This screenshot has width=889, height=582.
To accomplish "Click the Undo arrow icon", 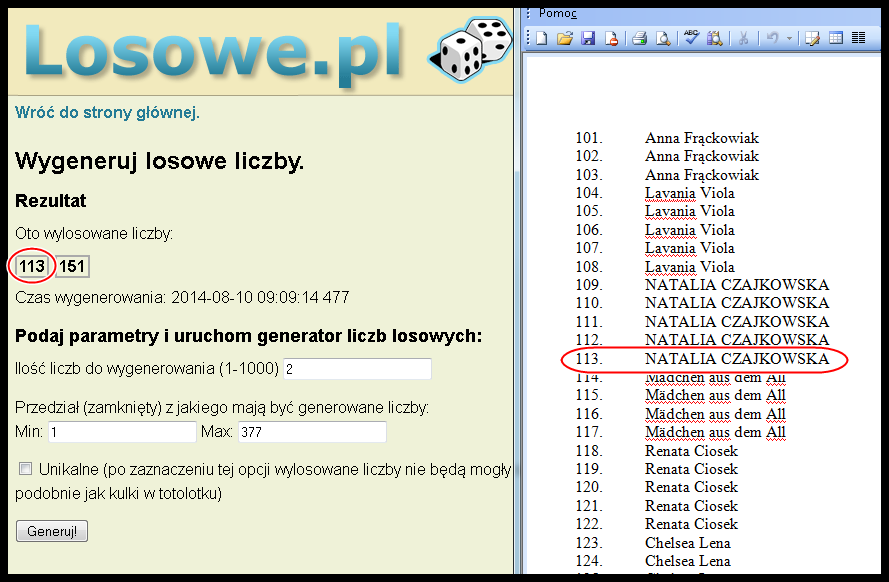I will pyautogui.click(x=772, y=39).
